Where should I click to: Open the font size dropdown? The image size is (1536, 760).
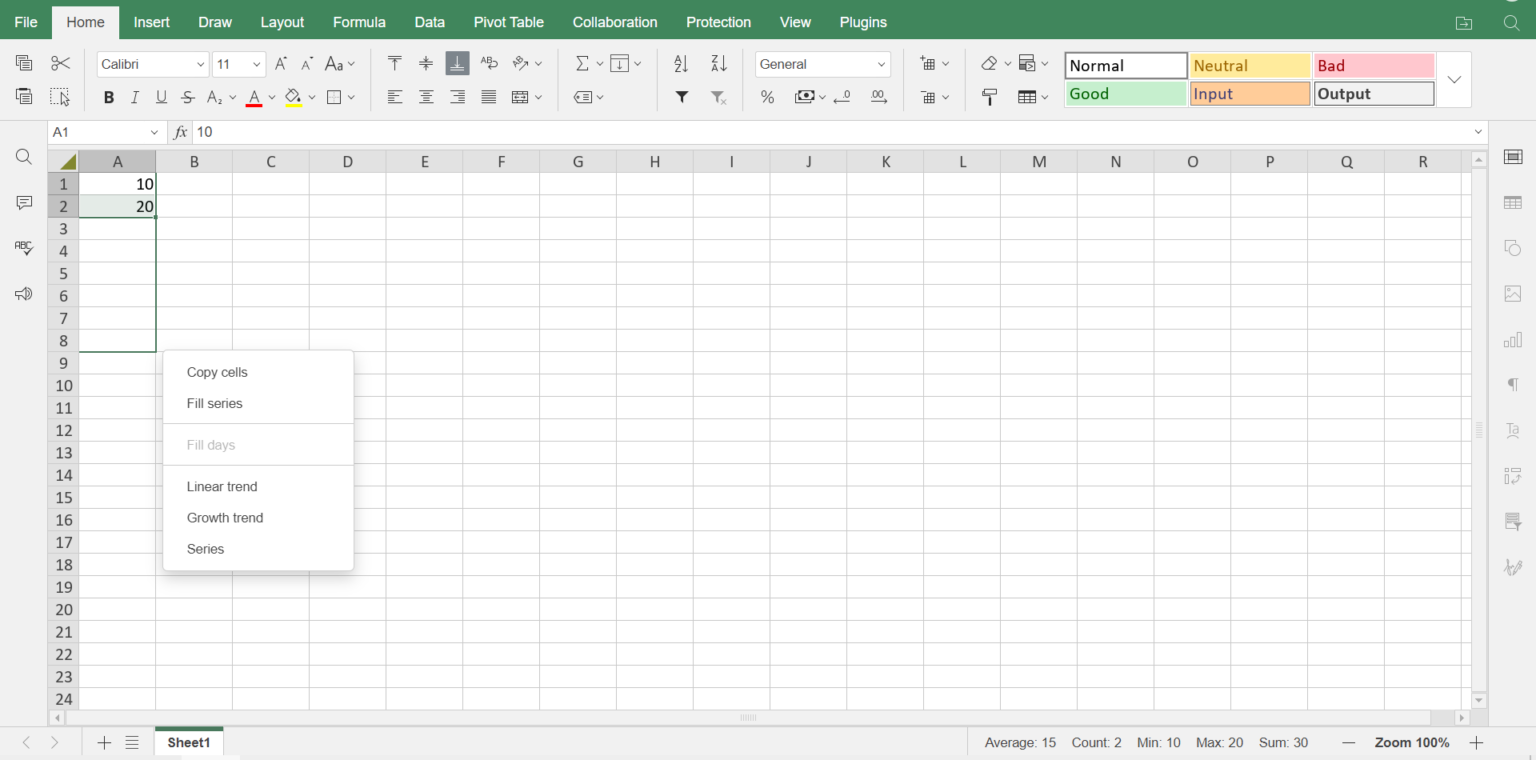click(x=258, y=63)
